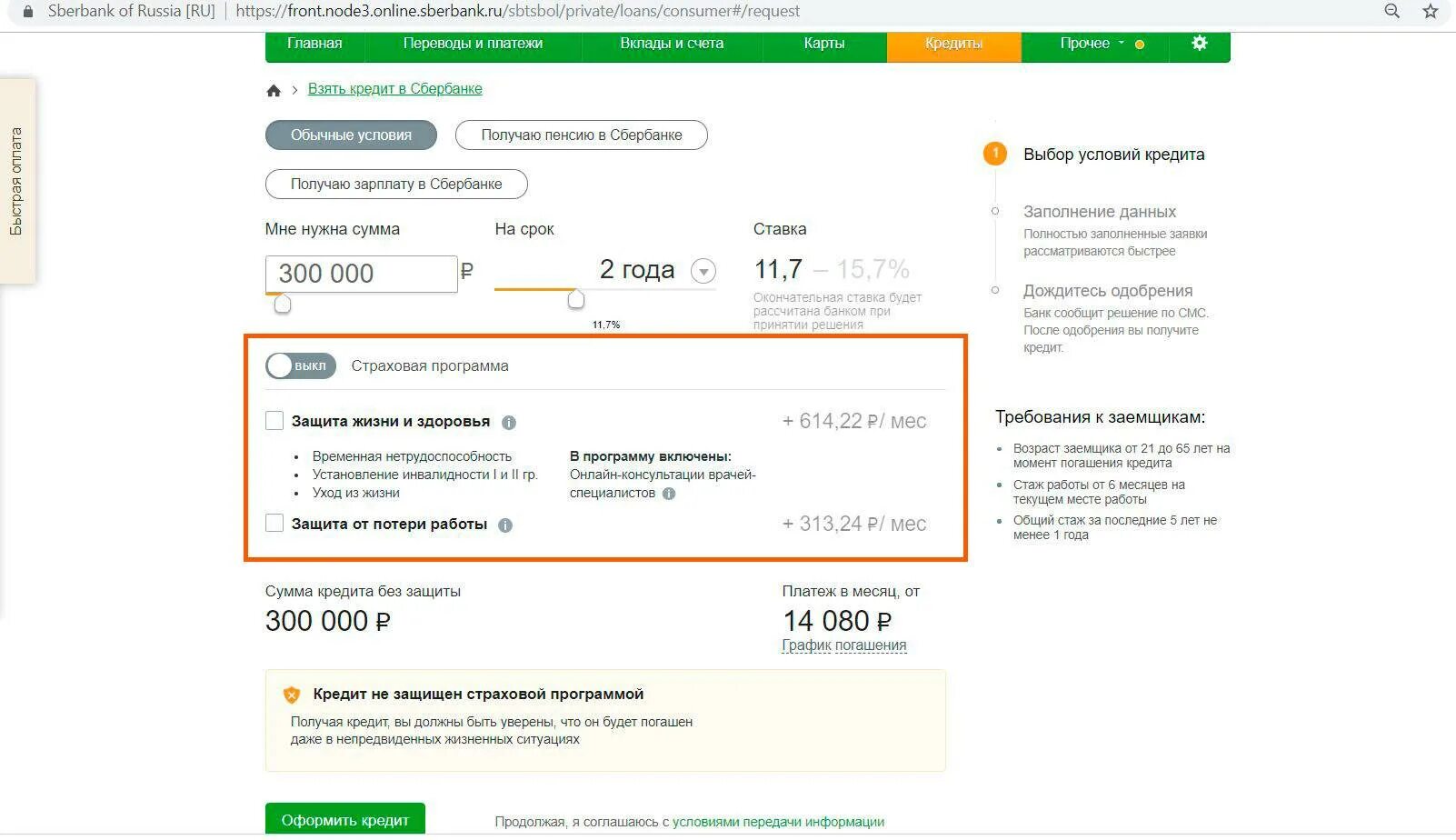Open the Быстрая оплата side panel
Viewport: 1456px width, 840px height.
(x=17, y=182)
